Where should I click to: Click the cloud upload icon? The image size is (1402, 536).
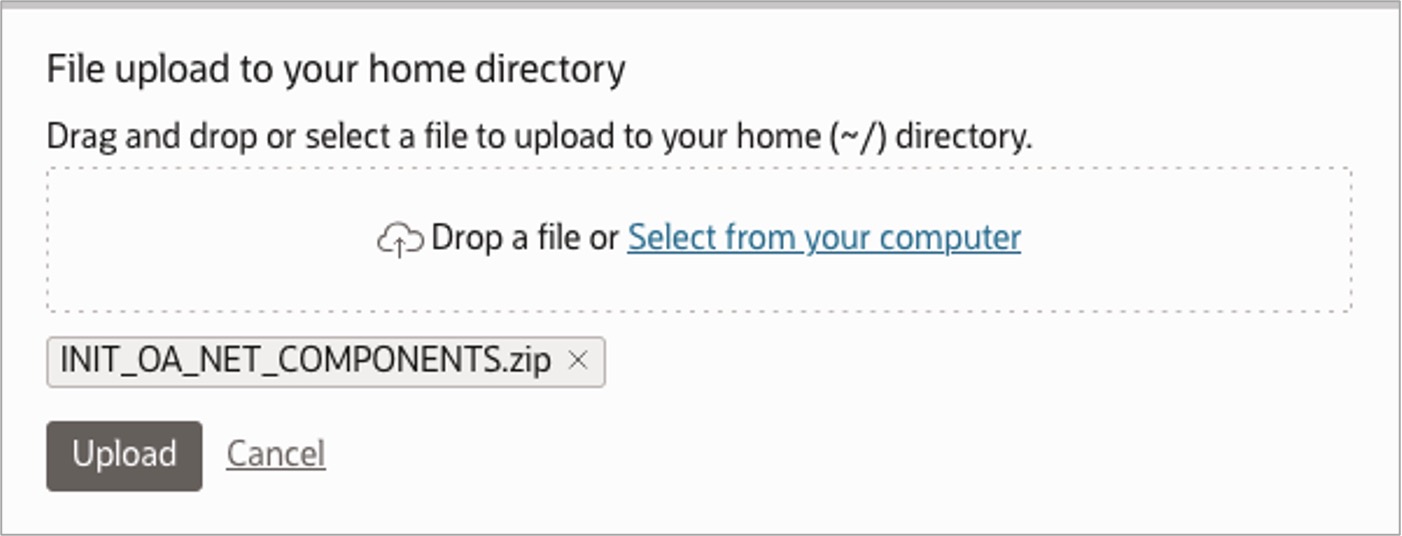point(400,240)
